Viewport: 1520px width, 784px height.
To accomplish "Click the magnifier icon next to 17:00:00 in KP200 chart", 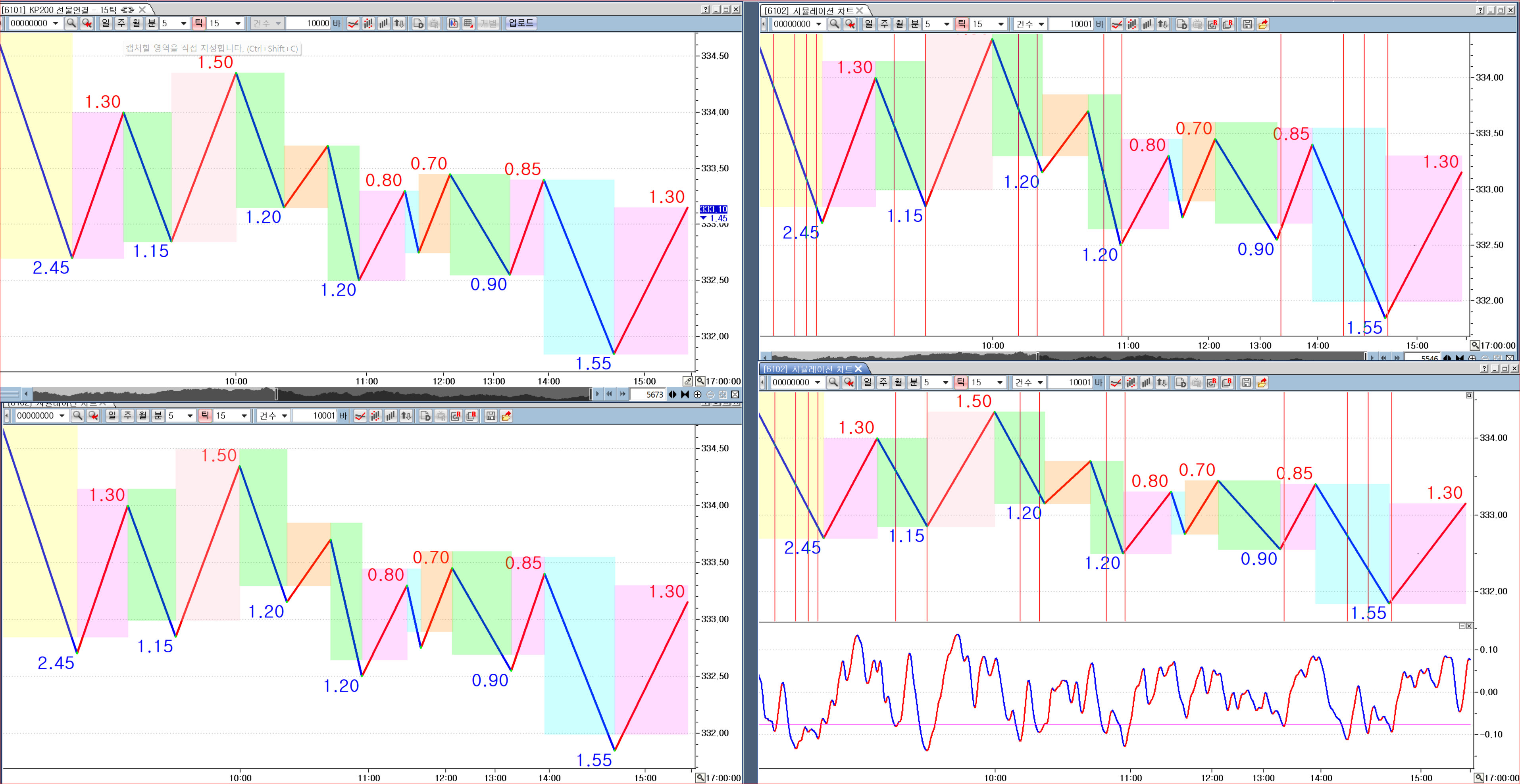I will pyautogui.click(x=700, y=381).
